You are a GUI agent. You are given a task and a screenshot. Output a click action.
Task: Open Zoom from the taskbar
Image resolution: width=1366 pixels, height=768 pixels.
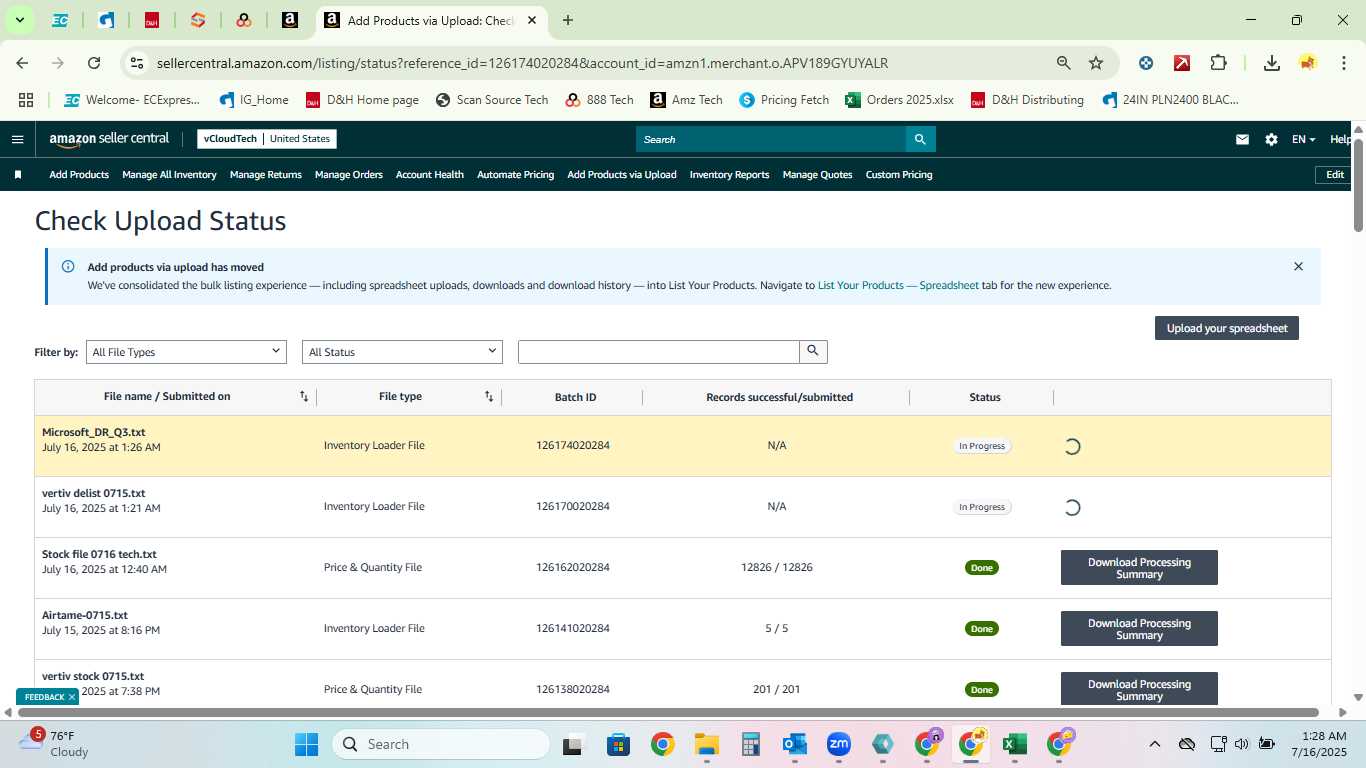pos(838,744)
